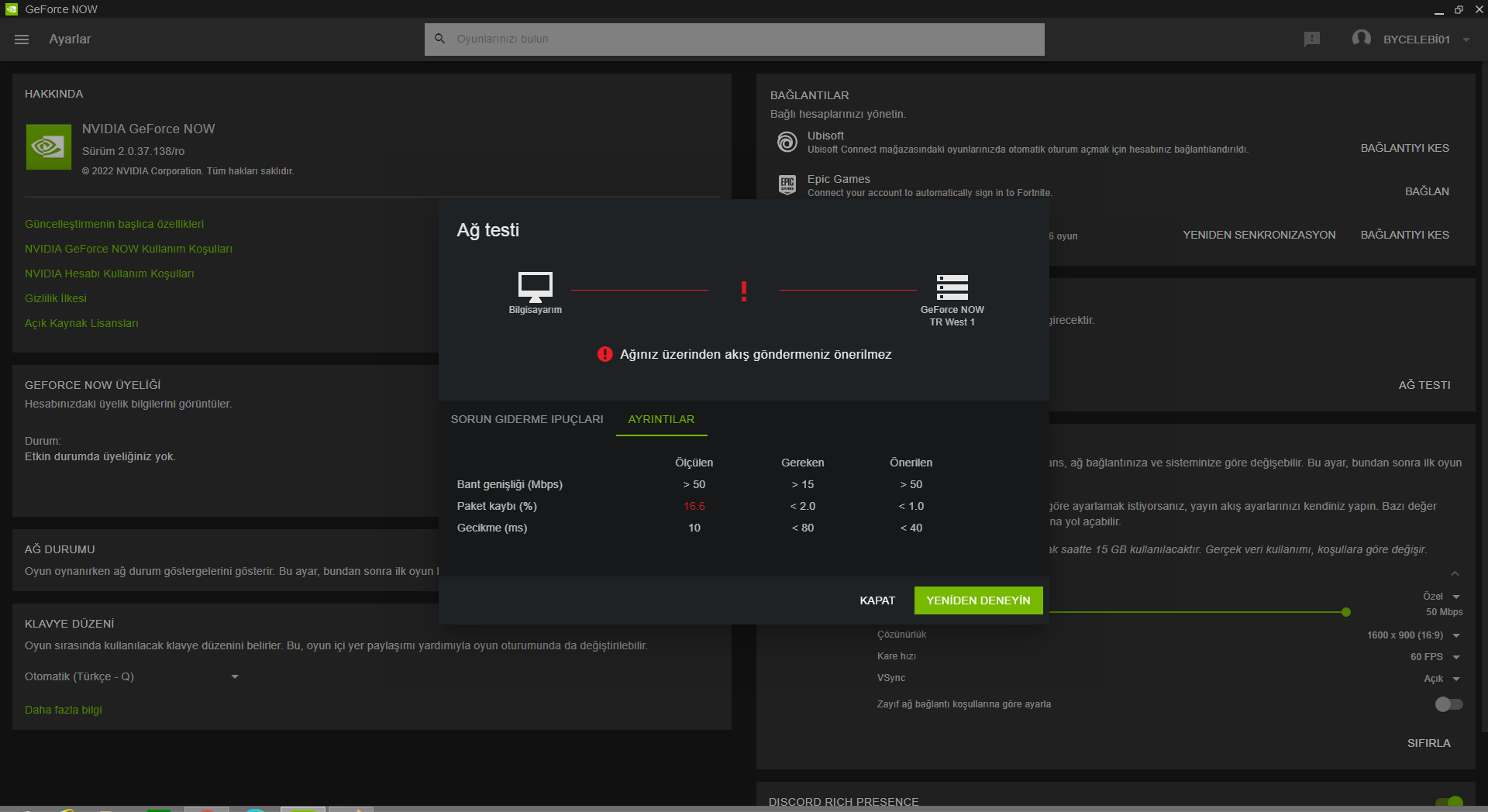Image resolution: width=1488 pixels, height=812 pixels.
Task: Open the Çözünürlük 1600 x 900 dropdown
Action: (1414, 635)
